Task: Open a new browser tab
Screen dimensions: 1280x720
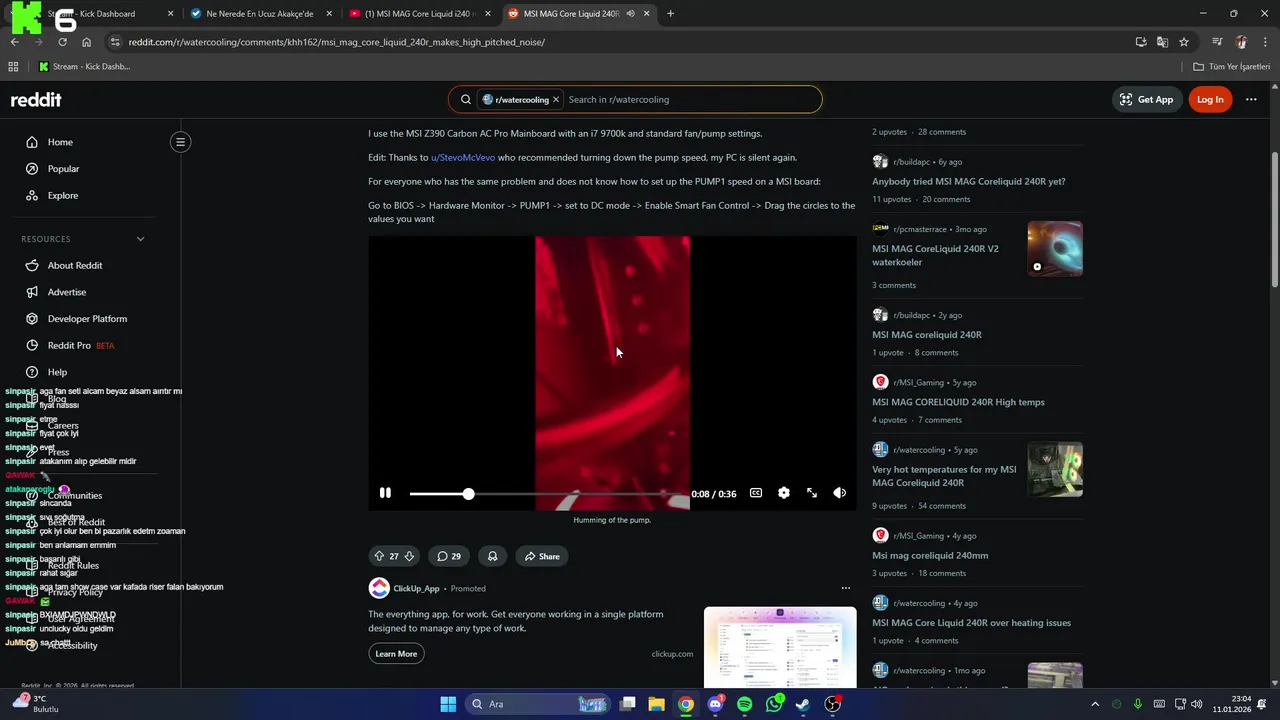Action: 670,14
